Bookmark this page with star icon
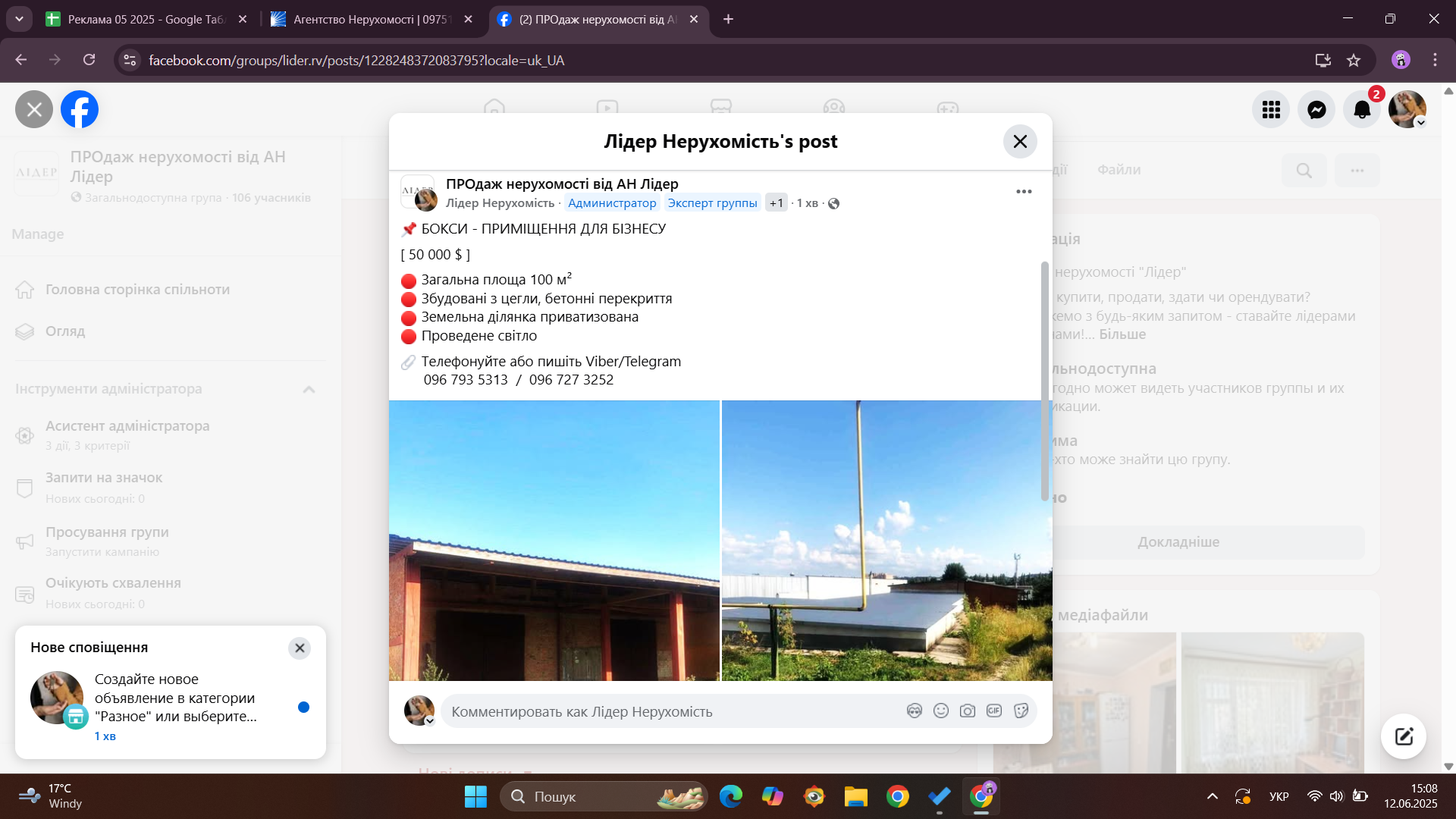 (x=1354, y=60)
